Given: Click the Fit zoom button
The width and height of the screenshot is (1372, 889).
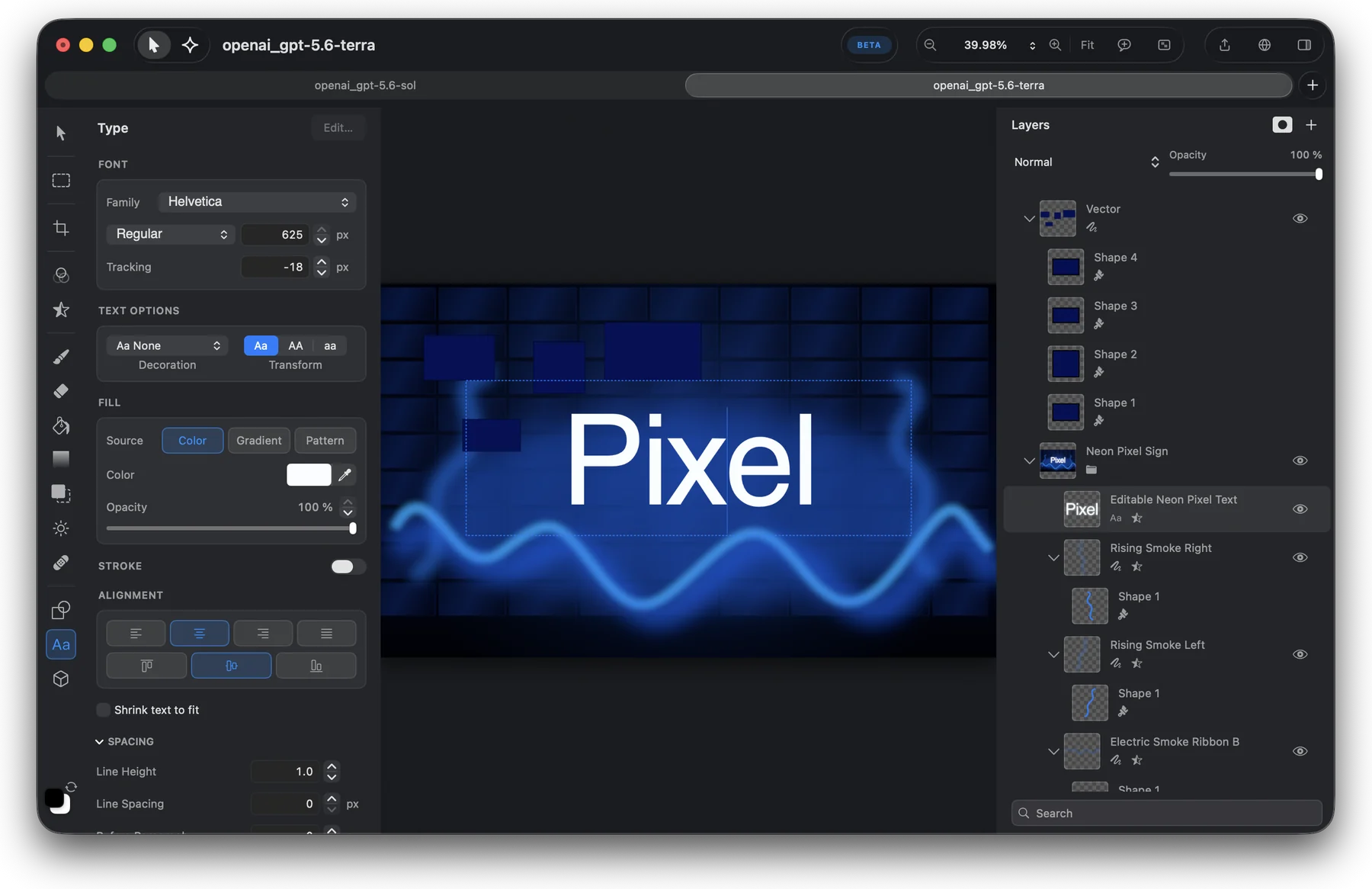Looking at the screenshot, I should pyautogui.click(x=1087, y=45).
